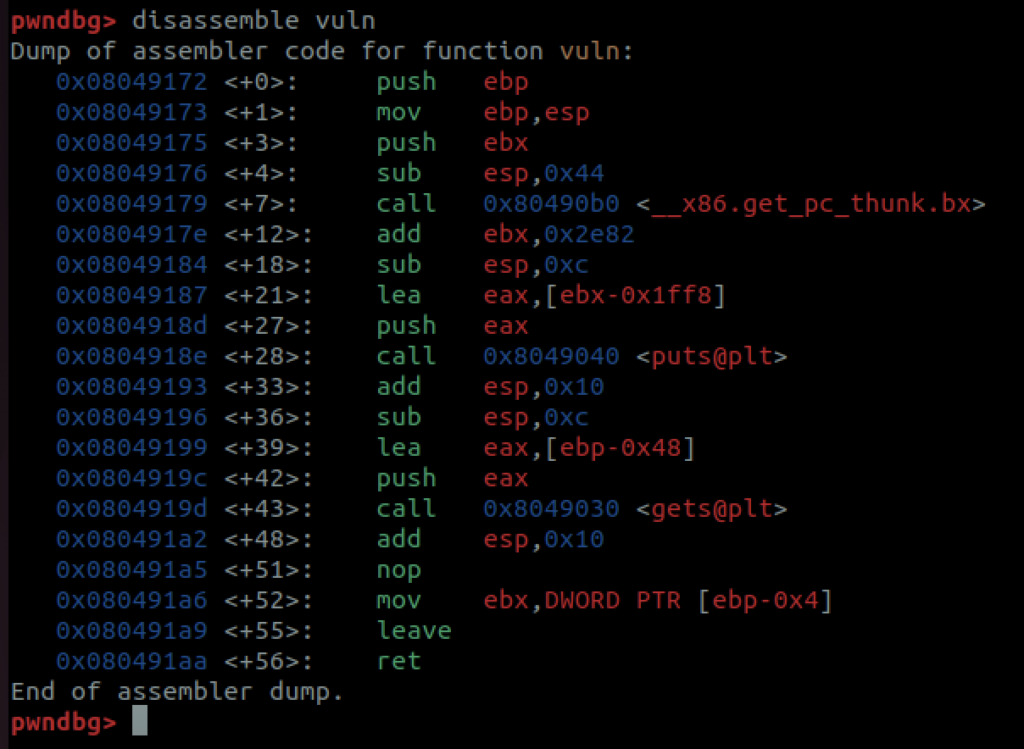Image resolution: width=1024 pixels, height=749 pixels.
Task: Click the gets@plt call target symbol
Action: tap(712, 508)
